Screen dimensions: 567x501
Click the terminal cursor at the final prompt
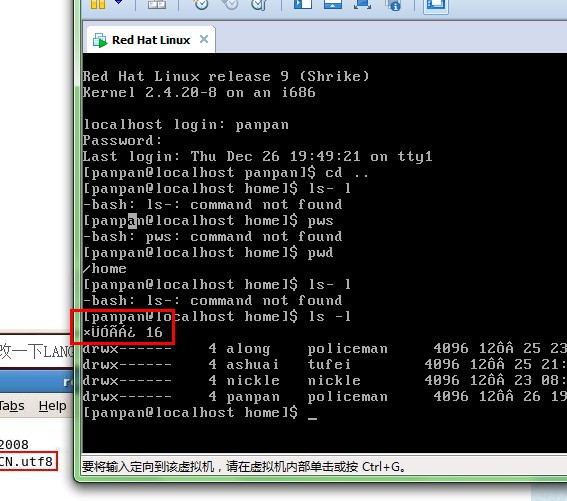click(x=312, y=419)
